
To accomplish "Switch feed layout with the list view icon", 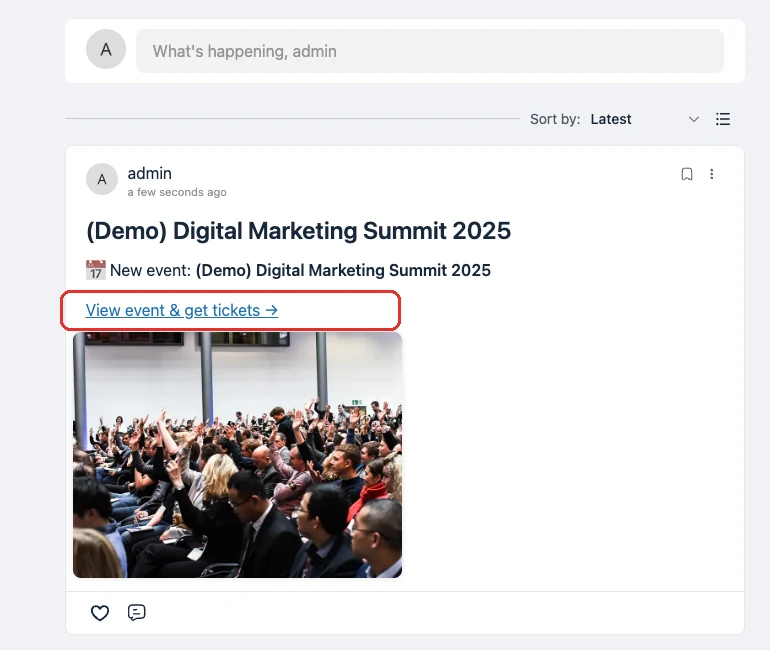I will pos(723,119).
